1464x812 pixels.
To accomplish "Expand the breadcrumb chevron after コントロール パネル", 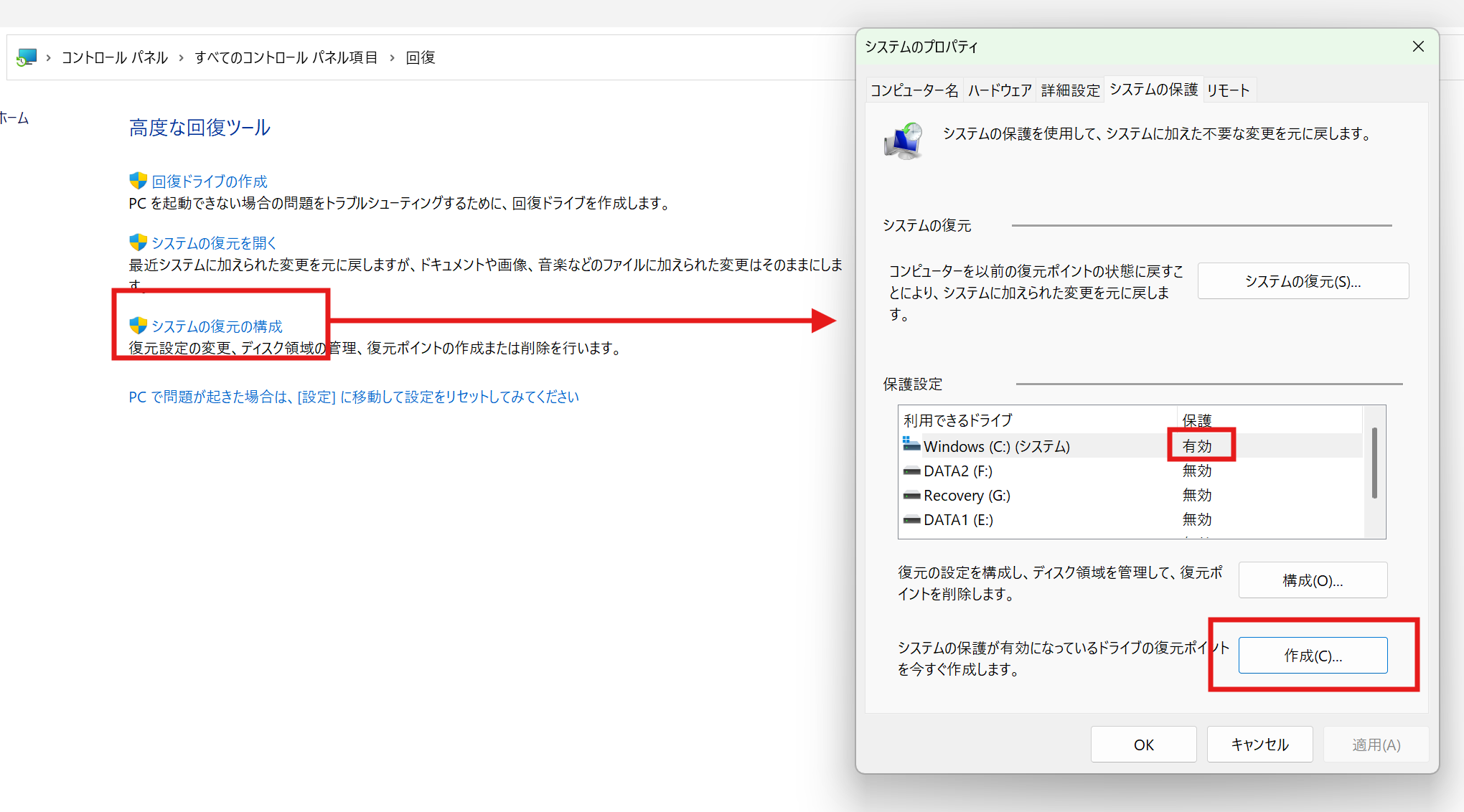I will [x=181, y=57].
